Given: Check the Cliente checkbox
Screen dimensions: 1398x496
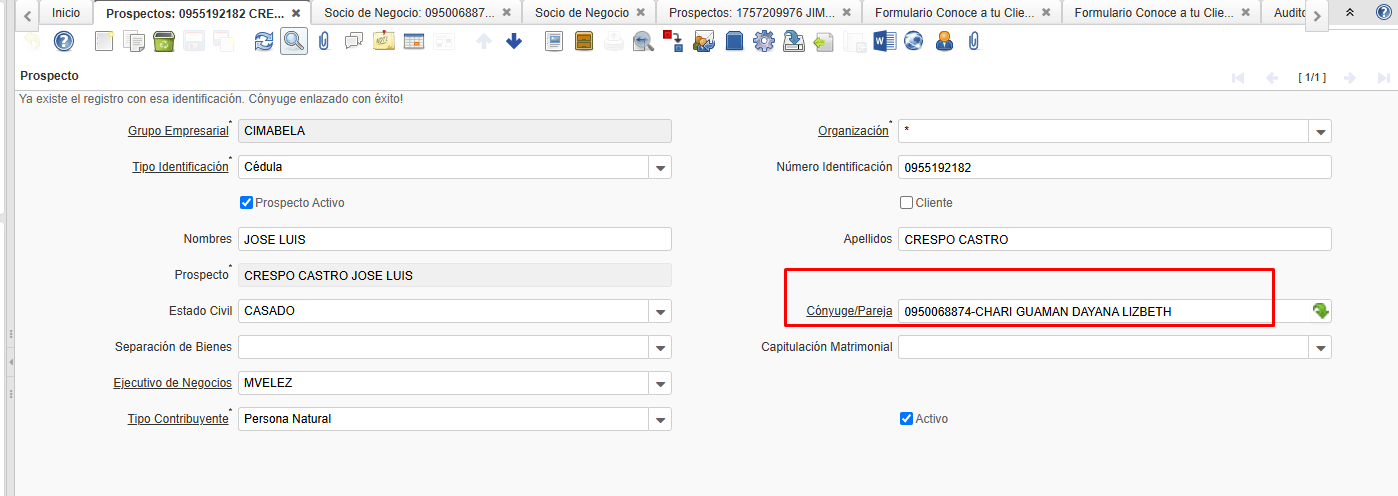Looking at the screenshot, I should (907, 203).
